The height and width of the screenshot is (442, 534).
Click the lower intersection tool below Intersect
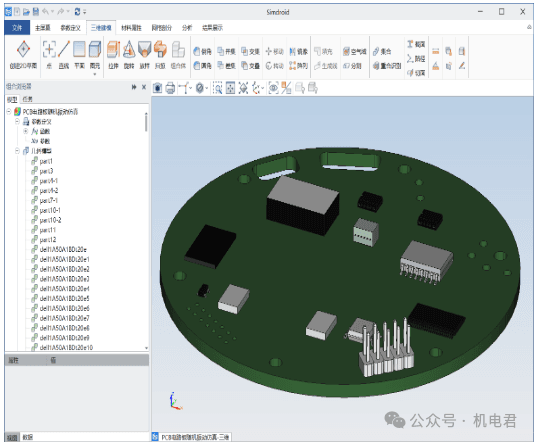click(251, 65)
